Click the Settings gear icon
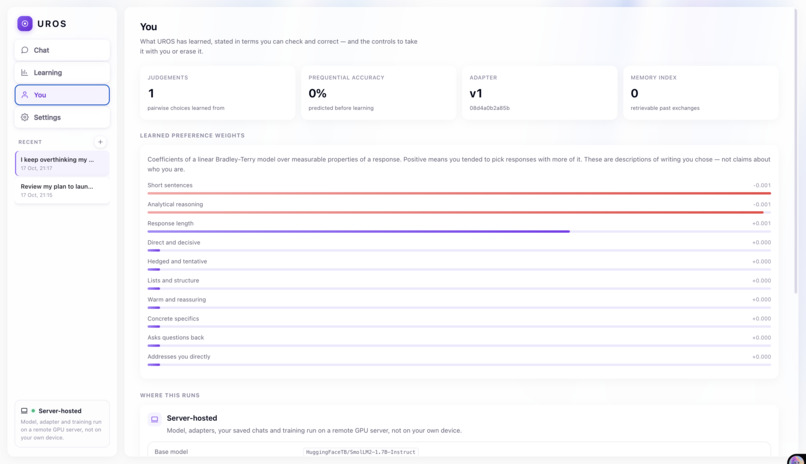 point(25,117)
